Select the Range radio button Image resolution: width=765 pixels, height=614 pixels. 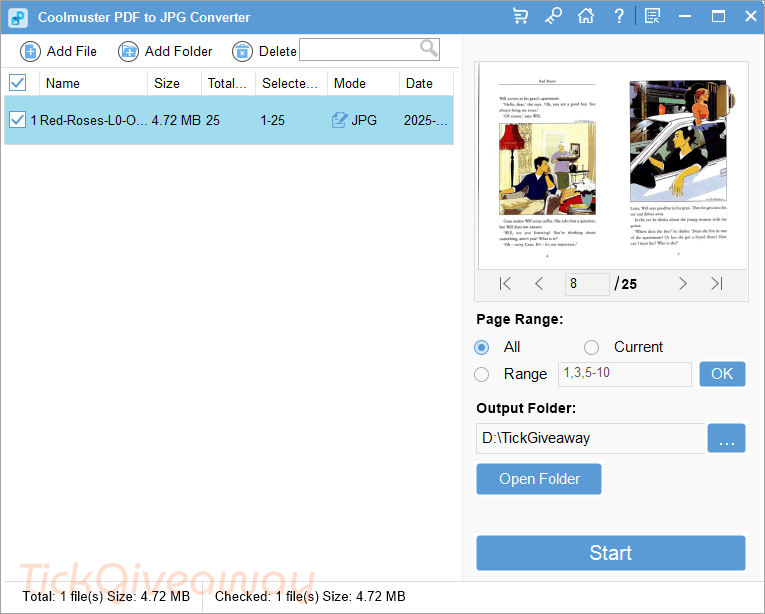point(482,374)
